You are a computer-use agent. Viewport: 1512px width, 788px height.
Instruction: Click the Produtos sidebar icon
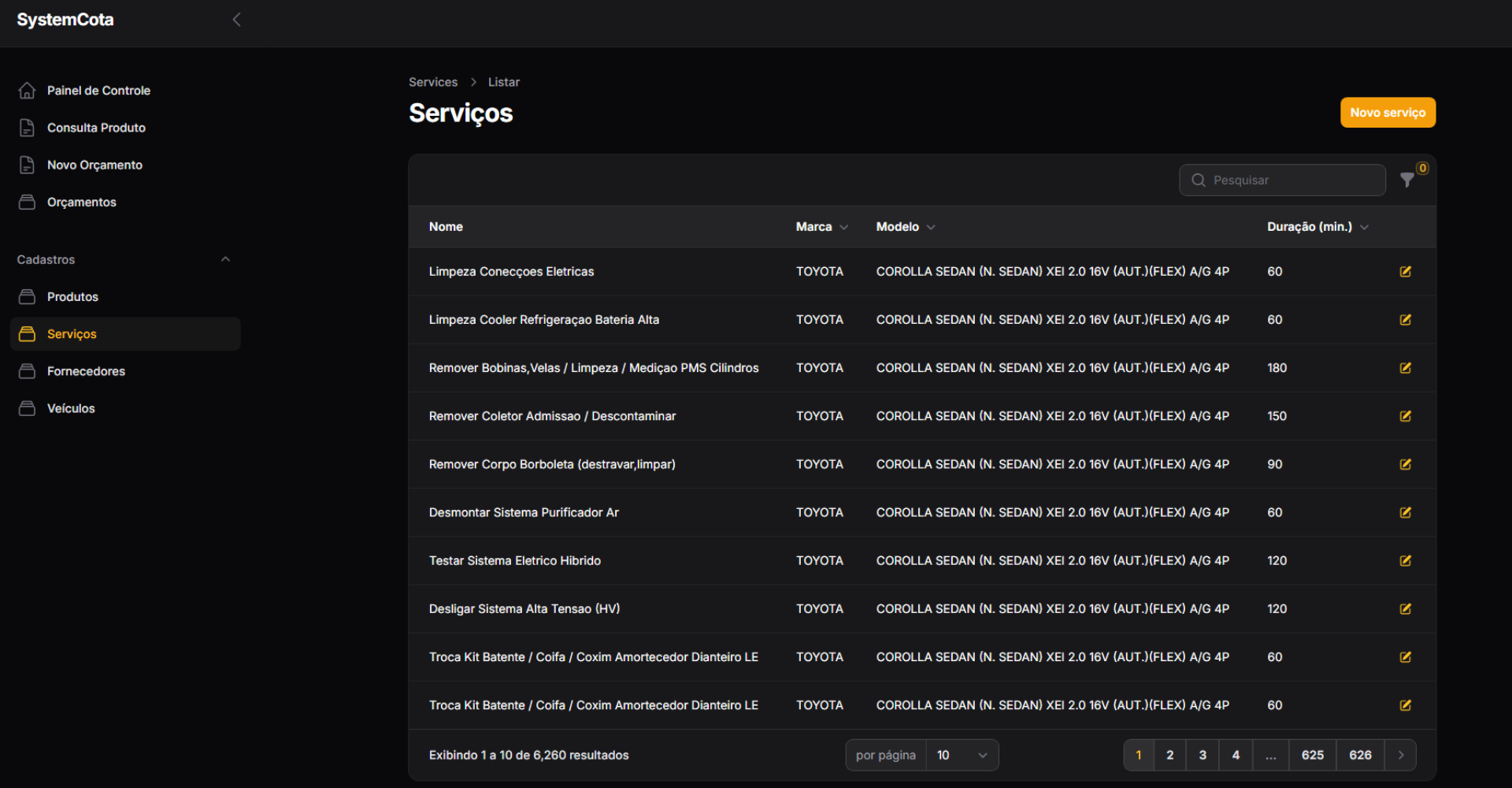point(27,297)
